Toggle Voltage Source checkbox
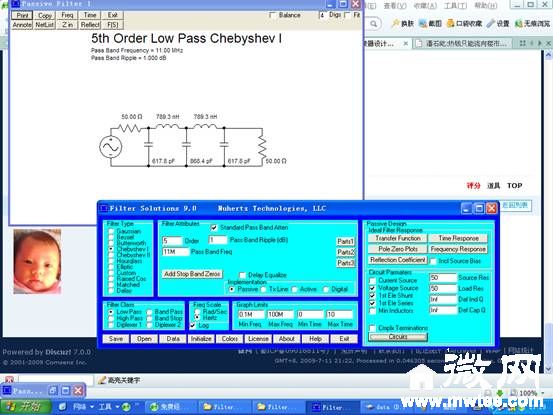 tap(372, 288)
